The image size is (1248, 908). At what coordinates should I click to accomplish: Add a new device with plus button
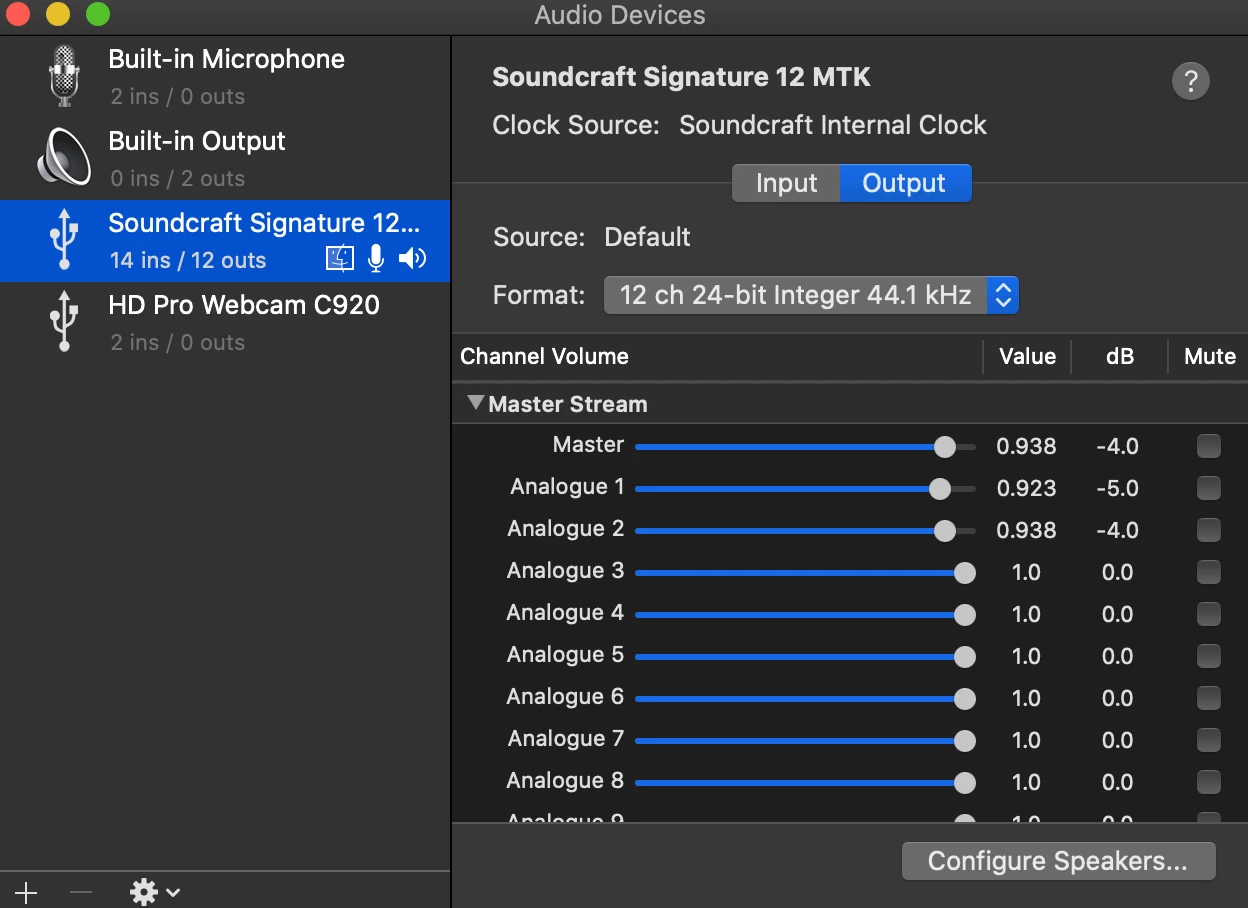pyautogui.click(x=26, y=892)
